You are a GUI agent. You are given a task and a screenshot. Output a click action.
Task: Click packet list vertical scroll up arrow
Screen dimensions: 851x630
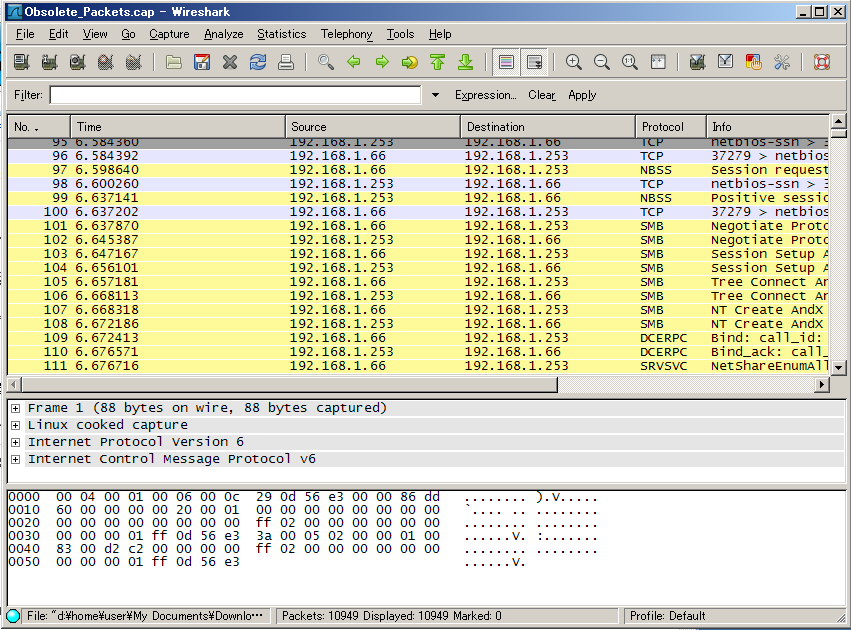click(x=839, y=121)
